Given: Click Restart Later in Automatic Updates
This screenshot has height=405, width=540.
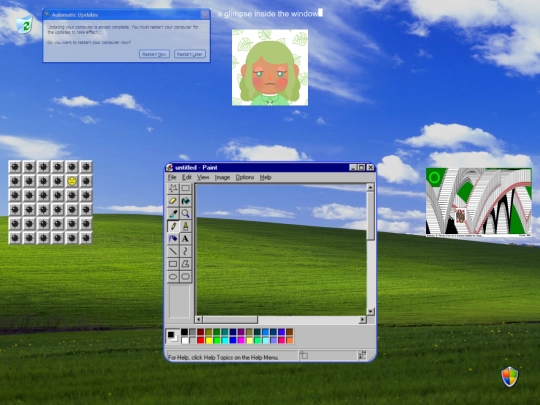Looking at the screenshot, I should [190, 54].
